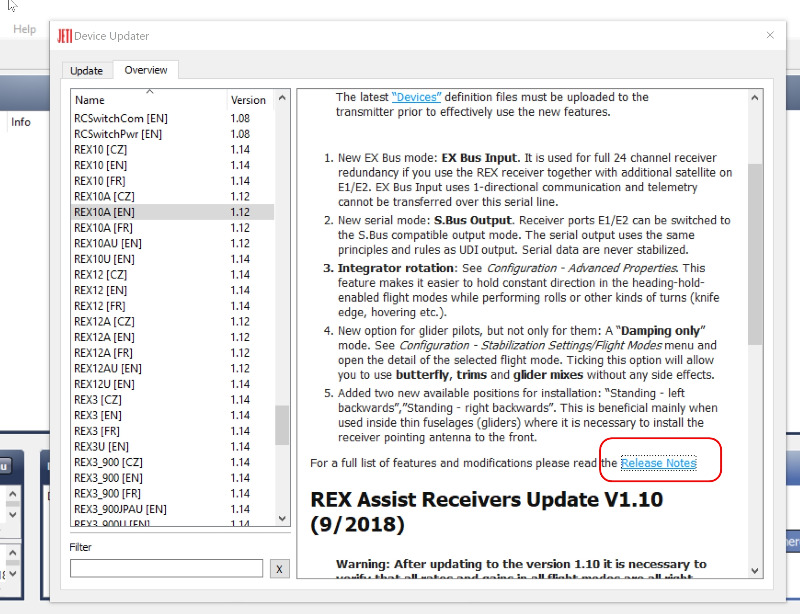Image resolution: width=800 pixels, height=614 pixels.
Task: Switch to the Update tab
Action: click(86, 70)
